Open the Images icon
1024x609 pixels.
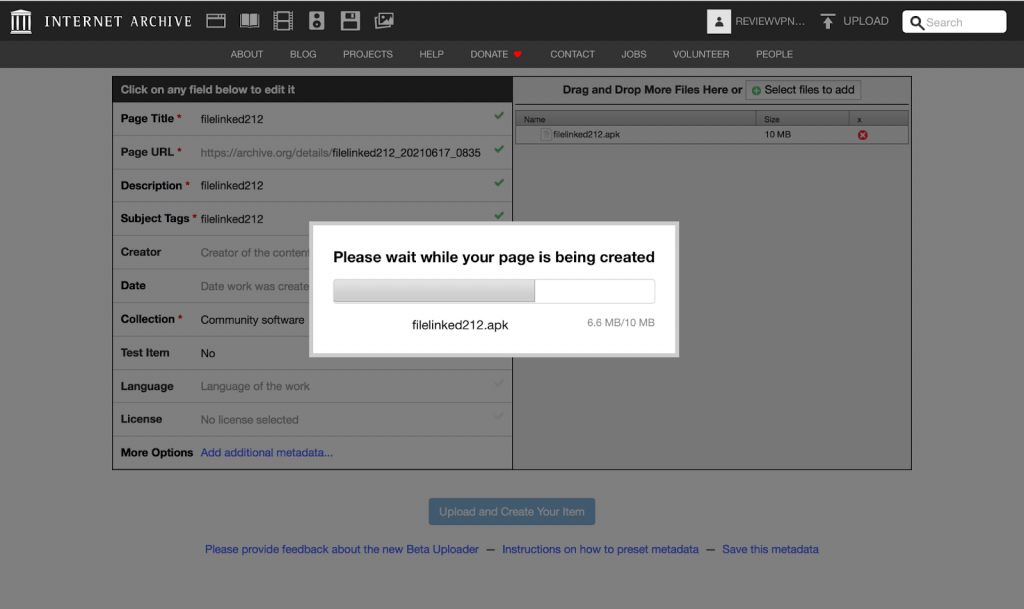pyautogui.click(x=384, y=21)
